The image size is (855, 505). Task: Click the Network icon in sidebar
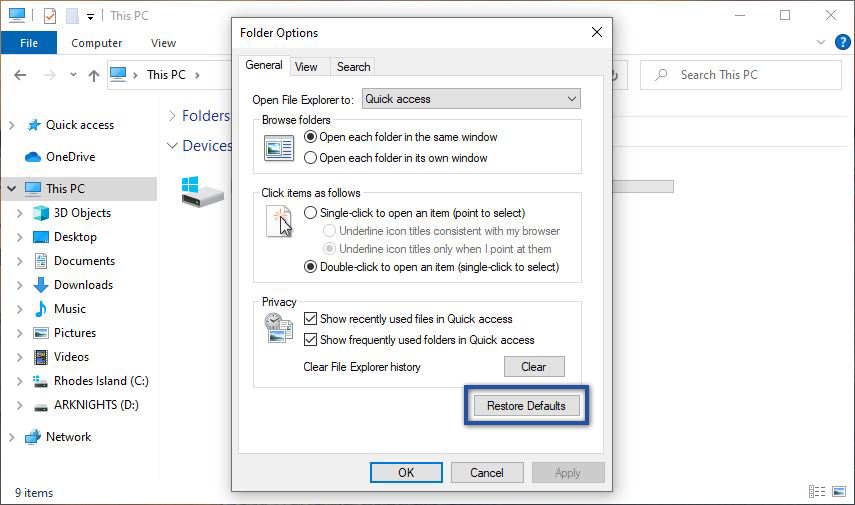click(x=33, y=437)
